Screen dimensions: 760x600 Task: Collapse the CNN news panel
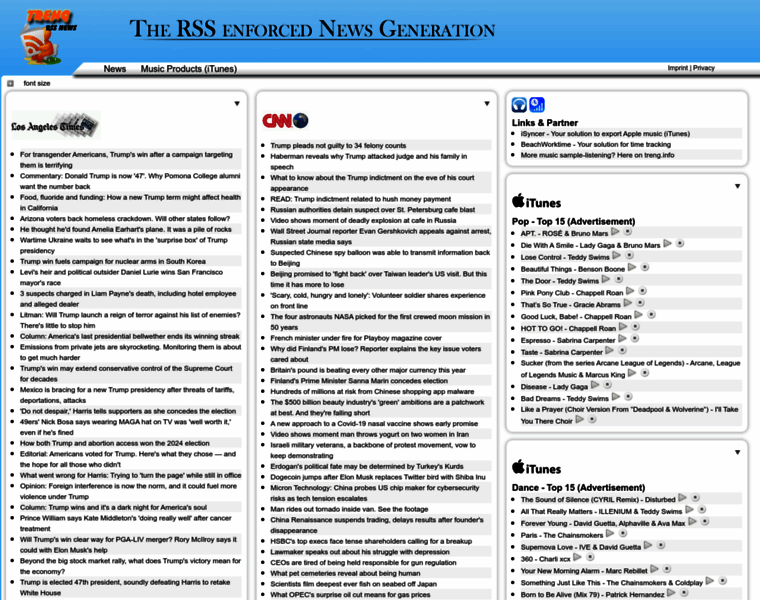pyautogui.click(x=487, y=104)
